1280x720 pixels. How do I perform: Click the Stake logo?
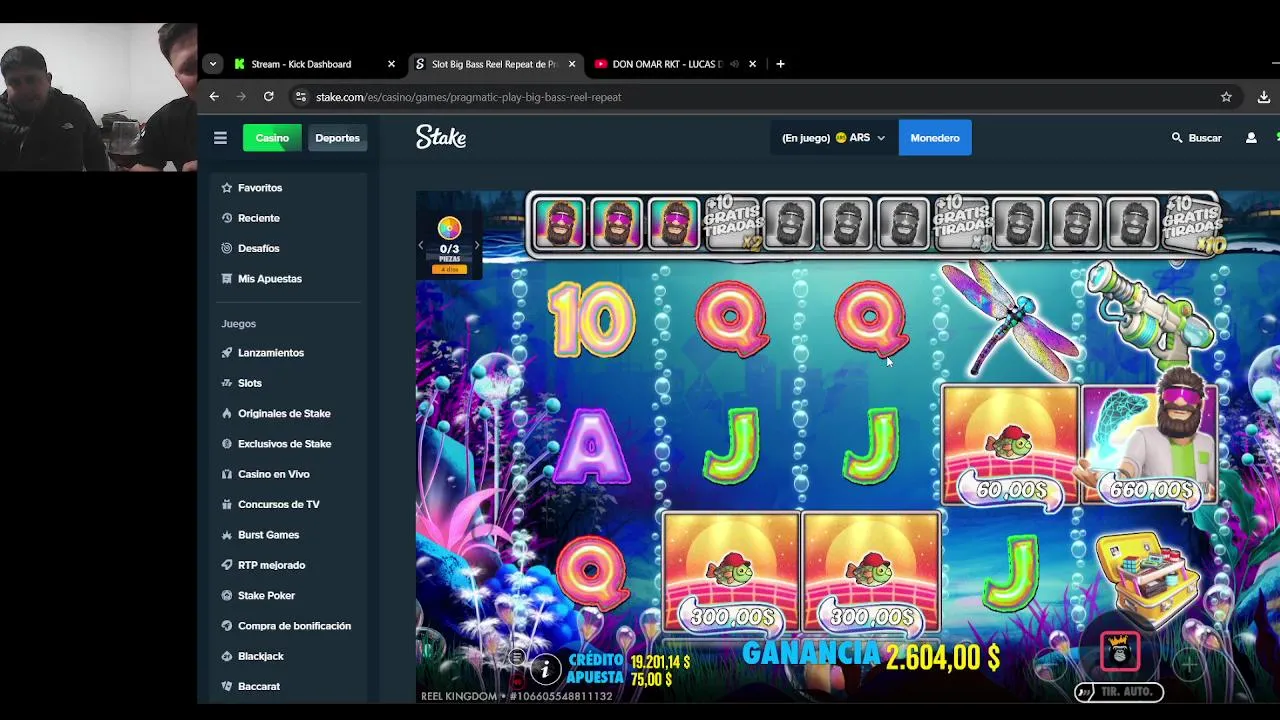click(x=441, y=137)
